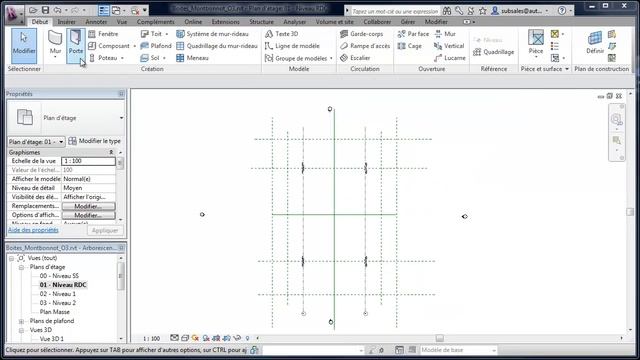Open the Composant dropdown arrow
640x360 pixels.
click(134, 46)
